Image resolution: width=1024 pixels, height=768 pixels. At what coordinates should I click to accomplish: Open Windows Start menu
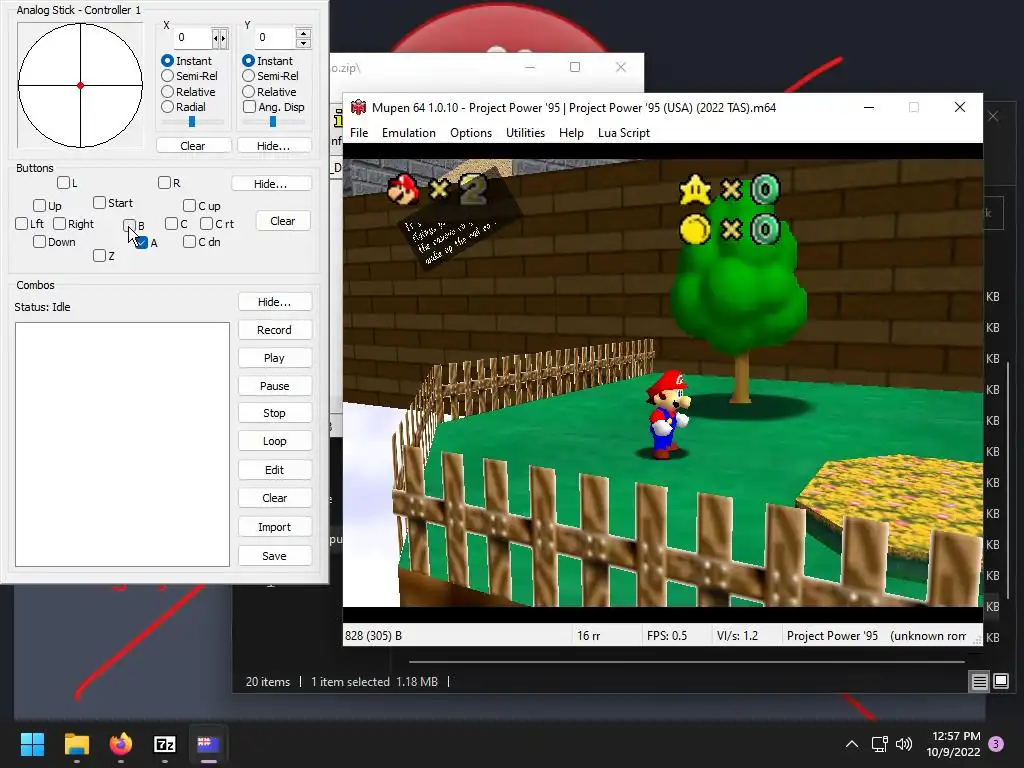32,744
